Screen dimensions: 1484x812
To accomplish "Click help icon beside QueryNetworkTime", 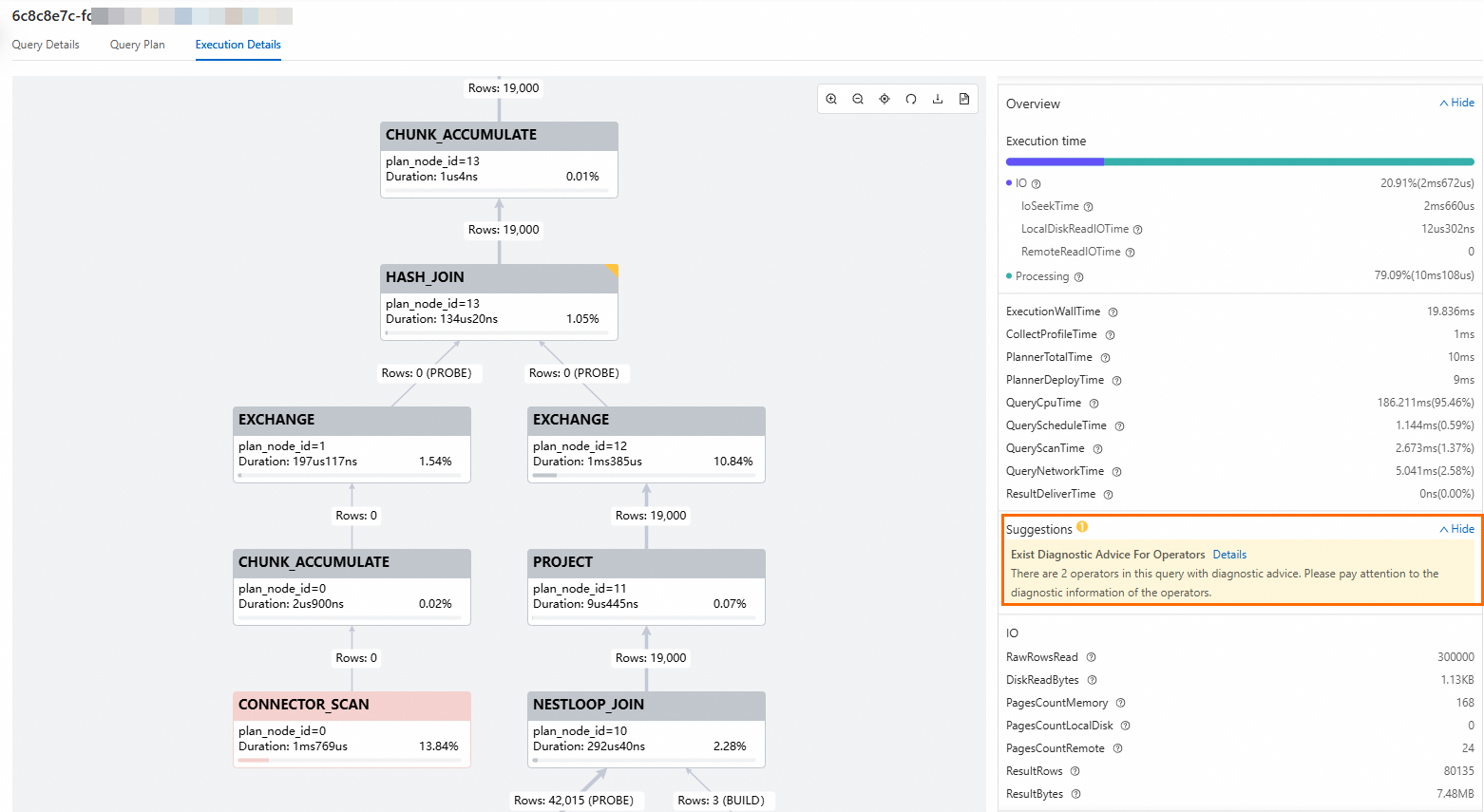I will click(1117, 472).
